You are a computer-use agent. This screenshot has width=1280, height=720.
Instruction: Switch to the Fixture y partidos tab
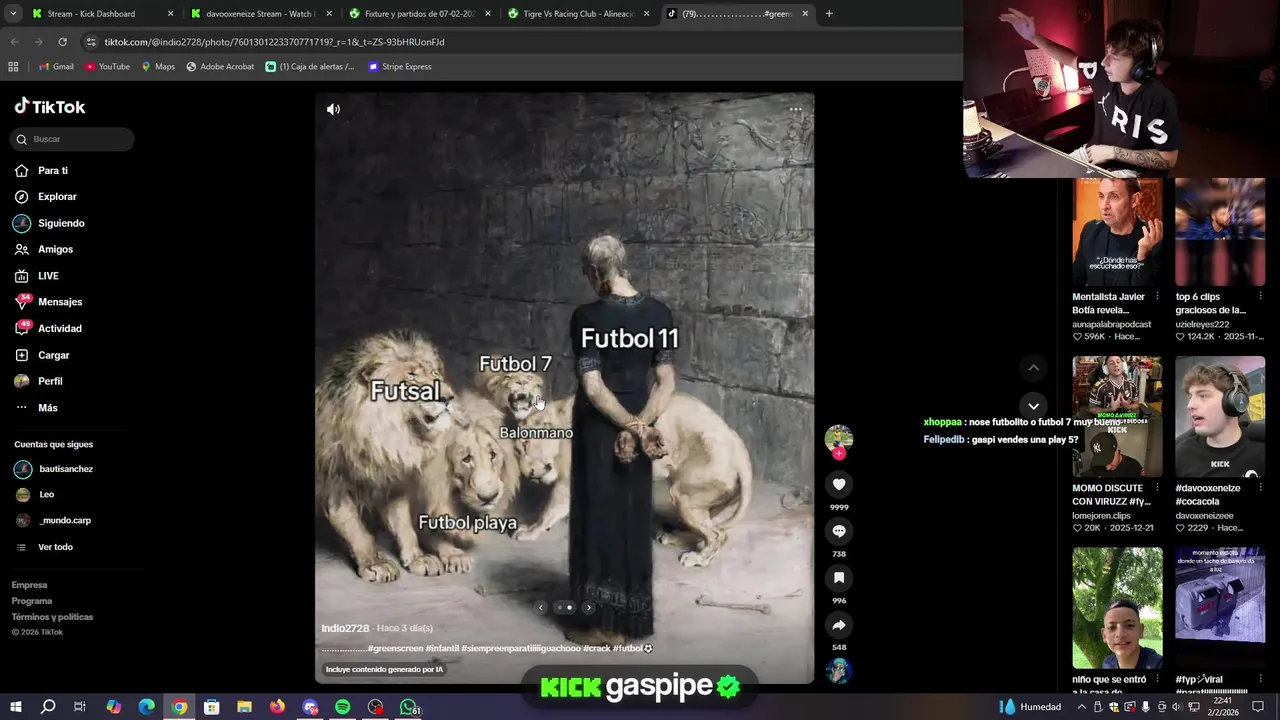(x=418, y=14)
